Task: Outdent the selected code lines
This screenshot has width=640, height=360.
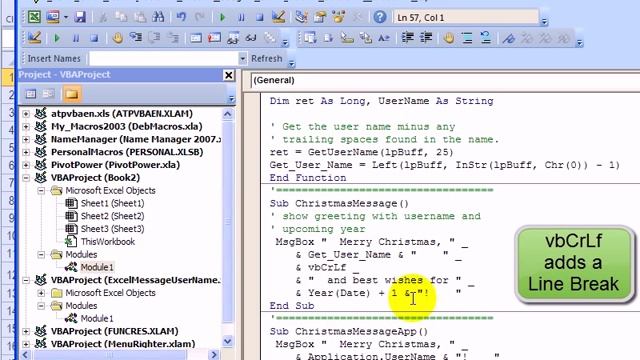Action: tap(426, 38)
